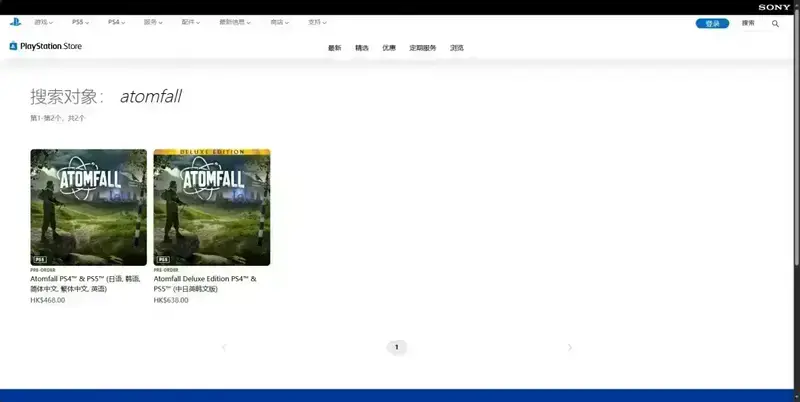Viewport: 800px width, 402px height.
Task: Click the SONY logo in the top-right corner
Action: pos(774,7)
